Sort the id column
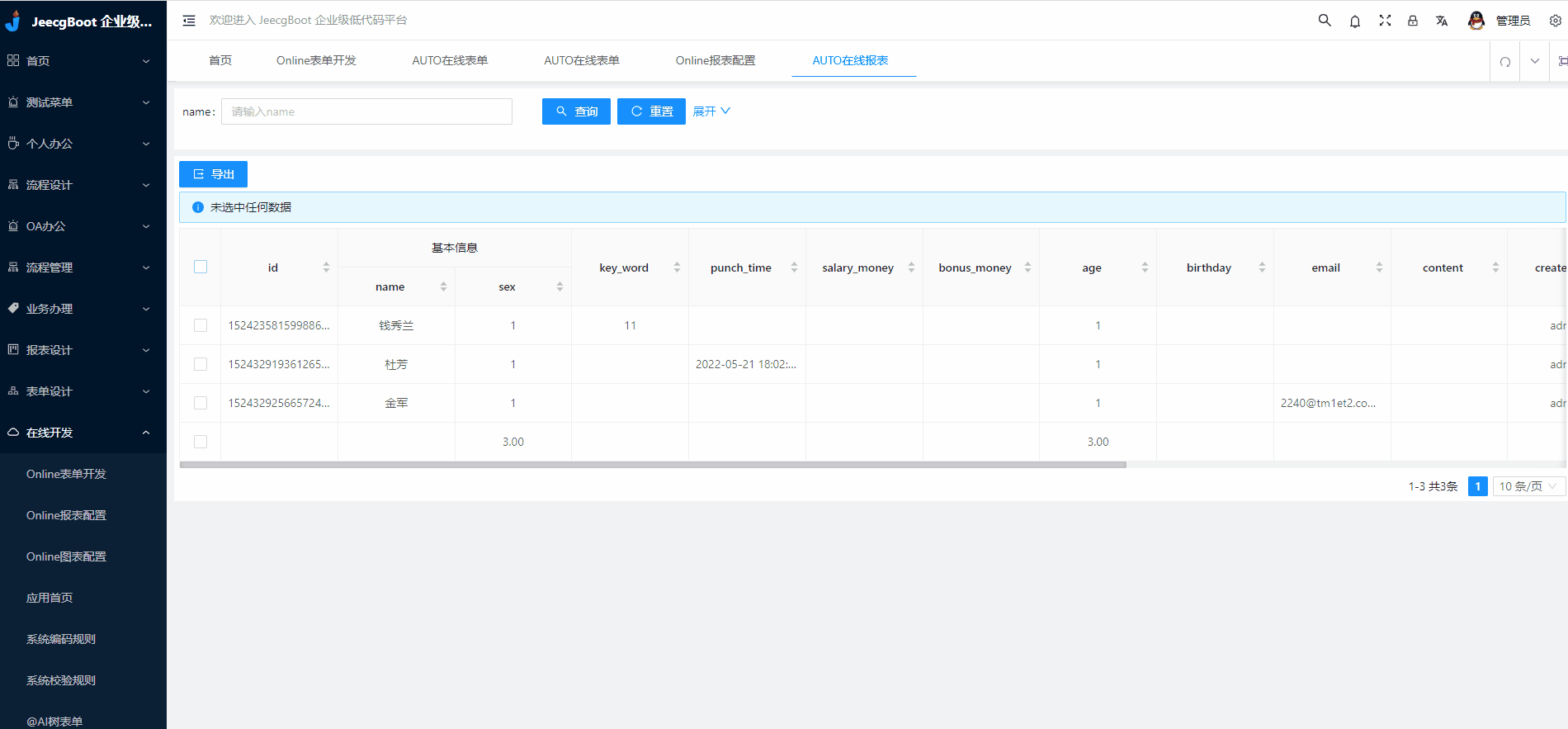Viewport: 1568px width, 729px height. click(x=326, y=267)
